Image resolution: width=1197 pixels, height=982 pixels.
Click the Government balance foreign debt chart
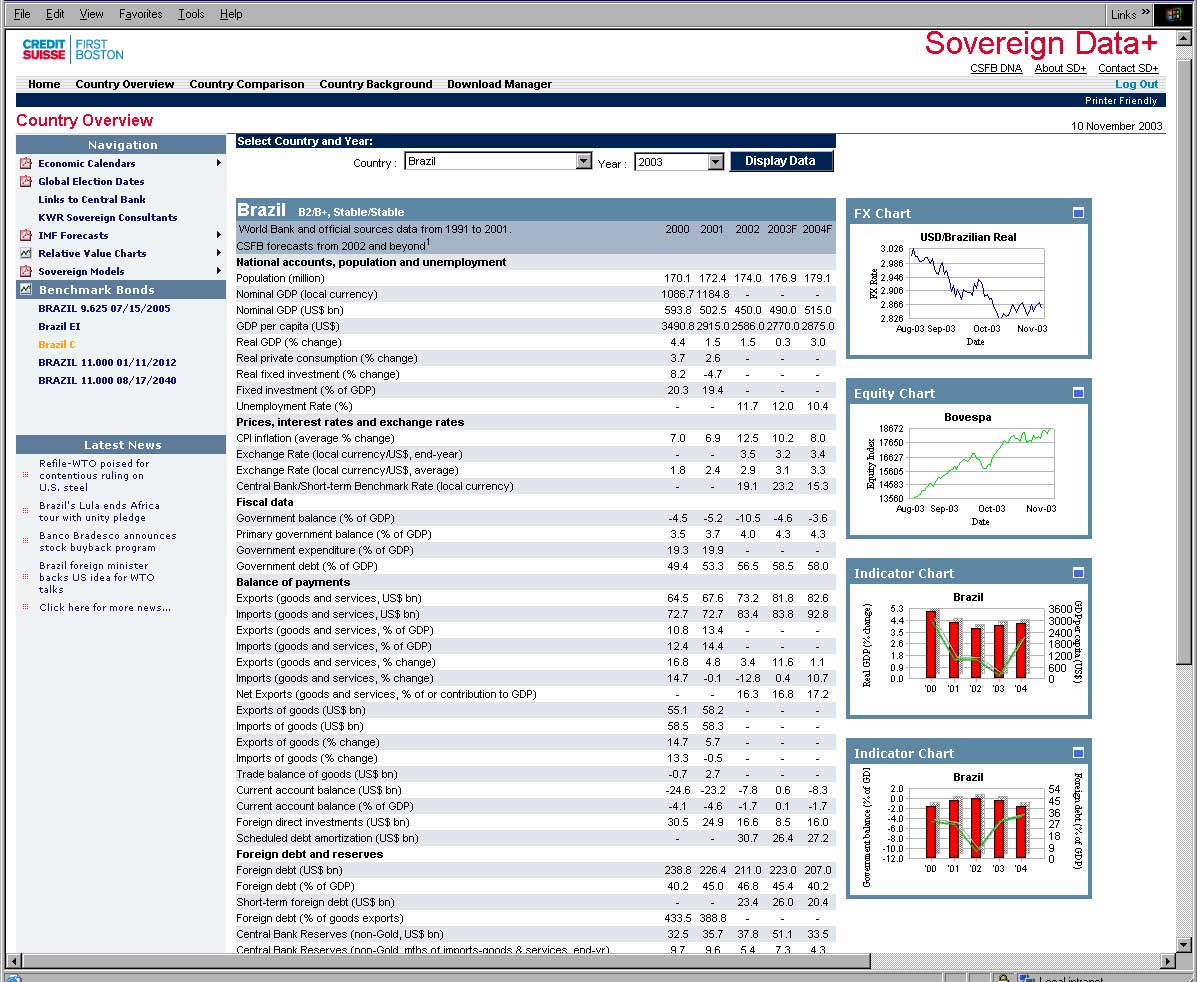[x=968, y=830]
